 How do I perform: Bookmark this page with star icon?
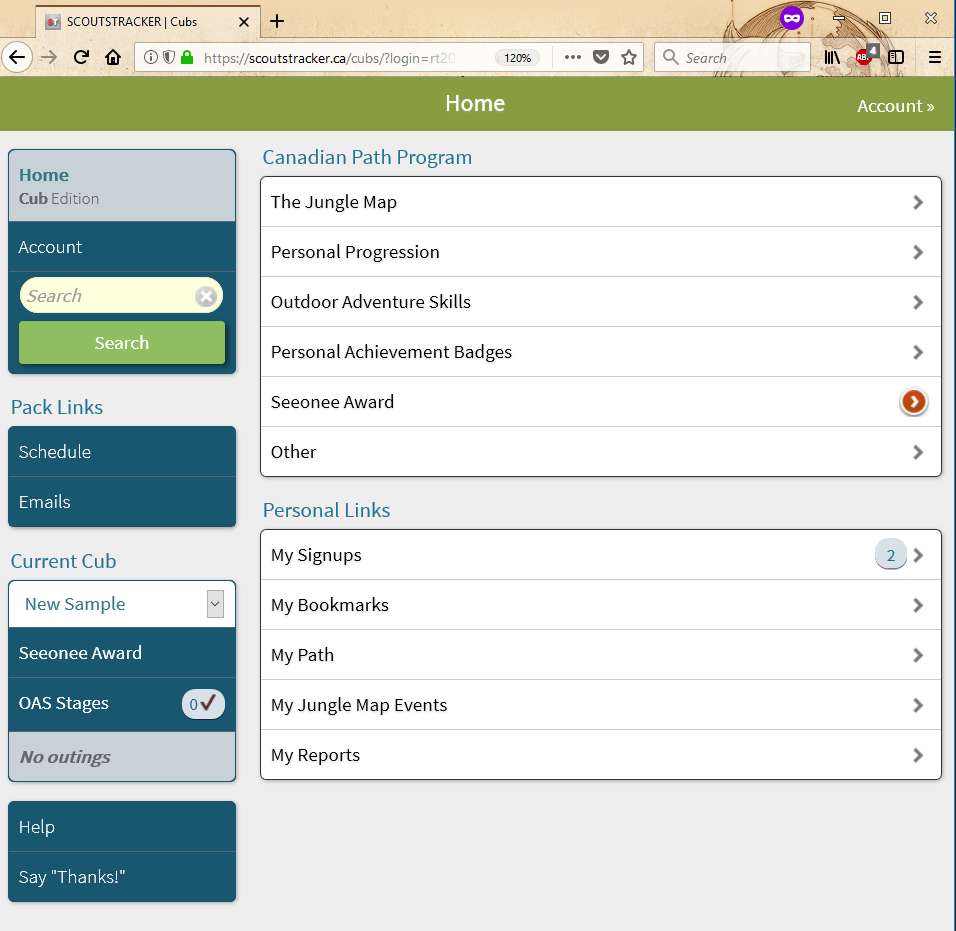pyautogui.click(x=629, y=58)
